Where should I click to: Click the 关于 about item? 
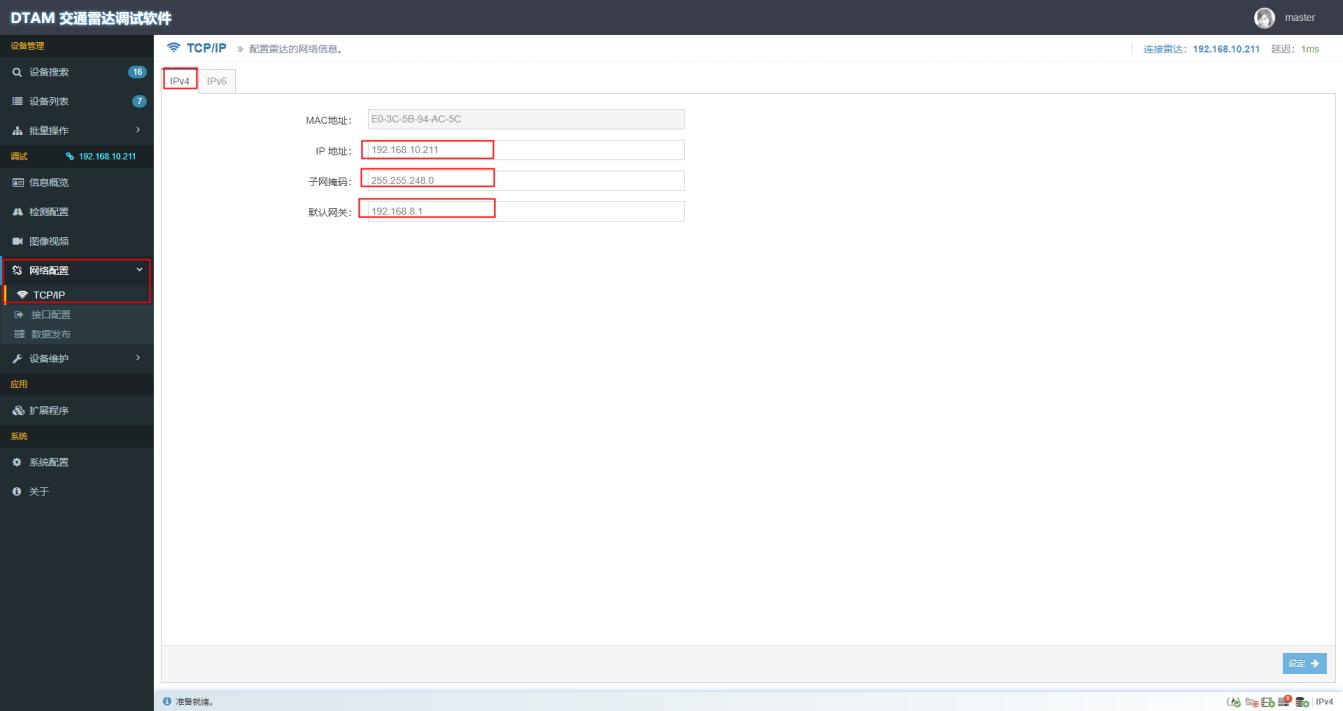(x=38, y=491)
